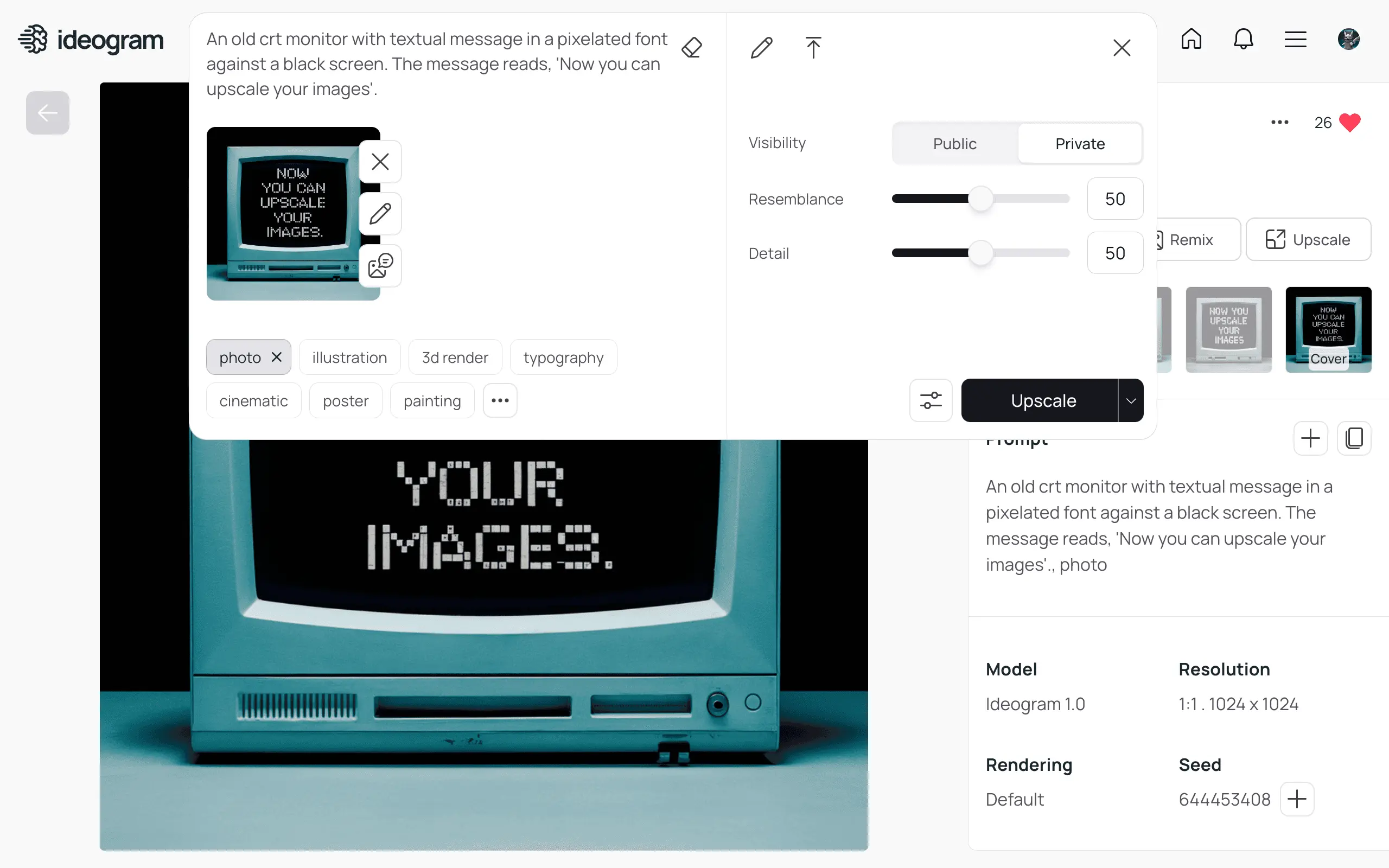Click the ideogram logo

tap(91, 40)
